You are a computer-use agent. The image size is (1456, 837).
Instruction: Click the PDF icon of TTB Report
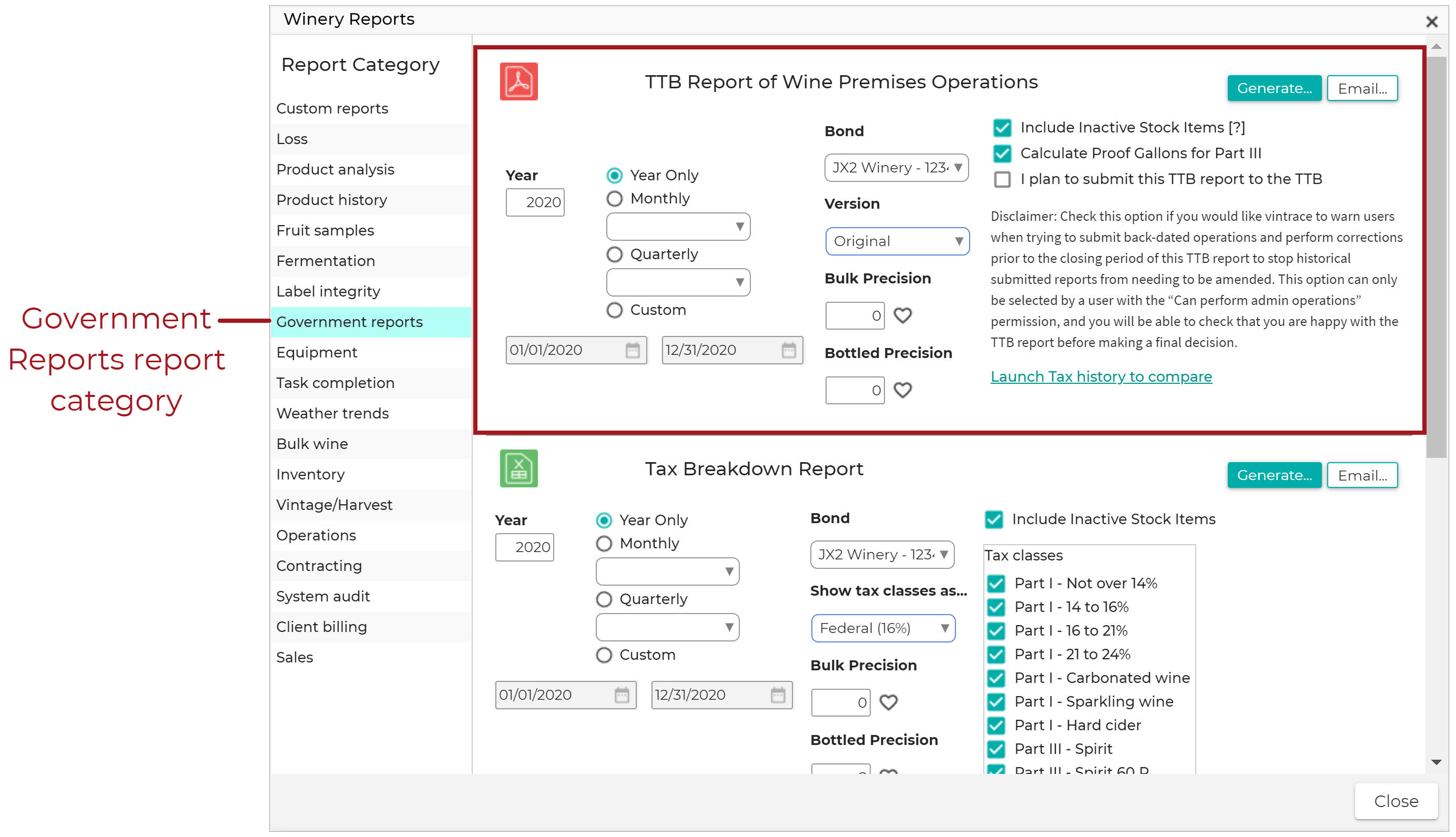pyautogui.click(x=518, y=81)
